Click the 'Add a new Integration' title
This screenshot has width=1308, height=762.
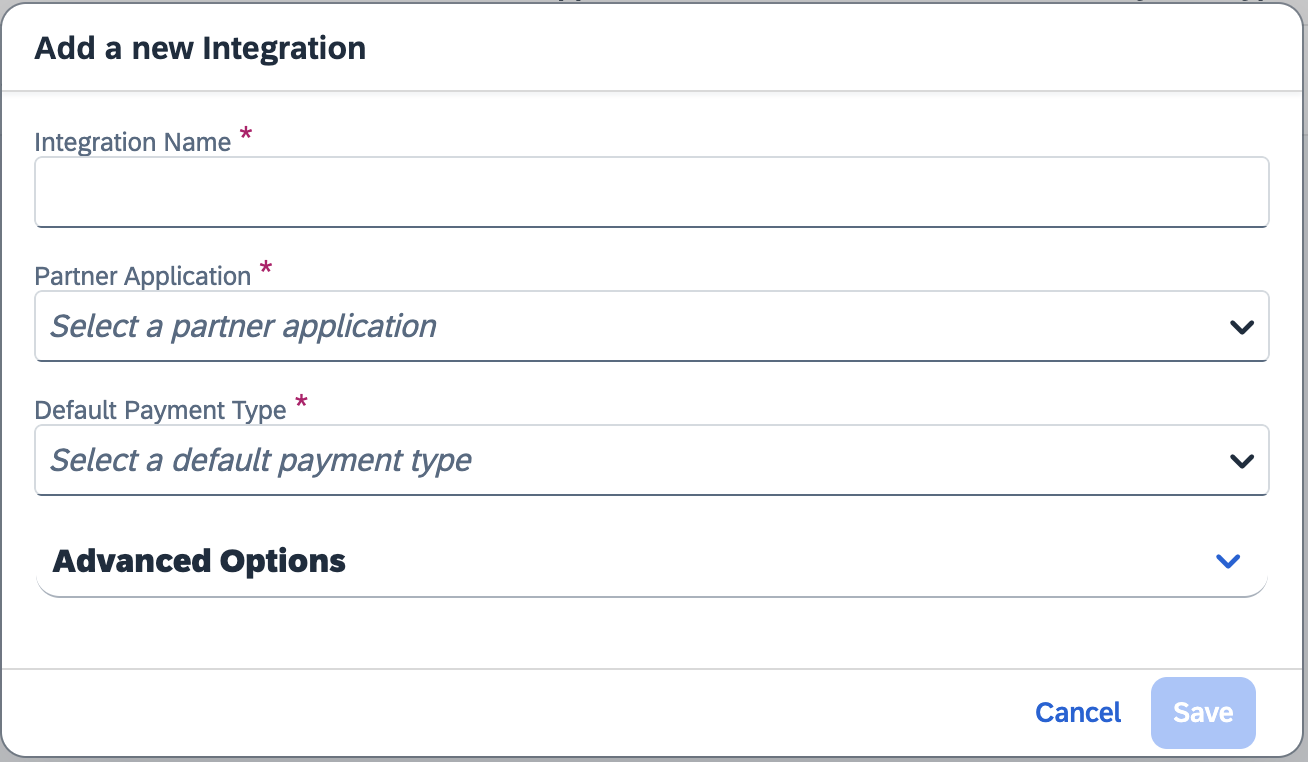coord(200,48)
